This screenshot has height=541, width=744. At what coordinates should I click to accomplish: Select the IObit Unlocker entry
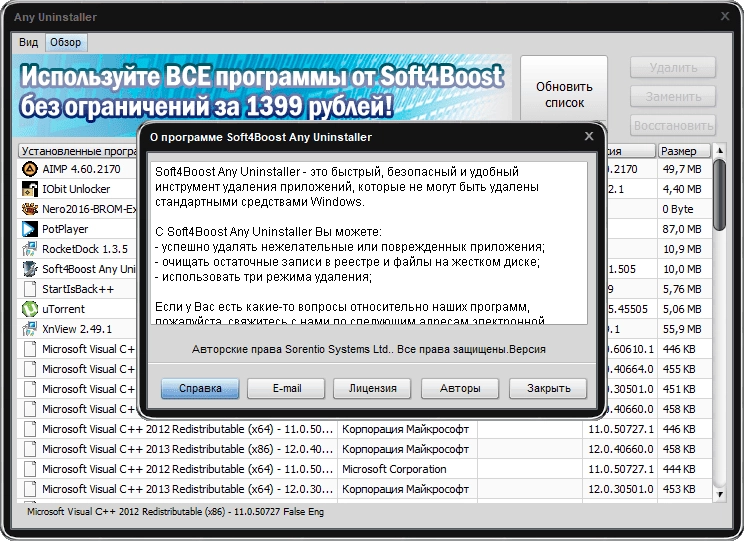[x=76, y=189]
